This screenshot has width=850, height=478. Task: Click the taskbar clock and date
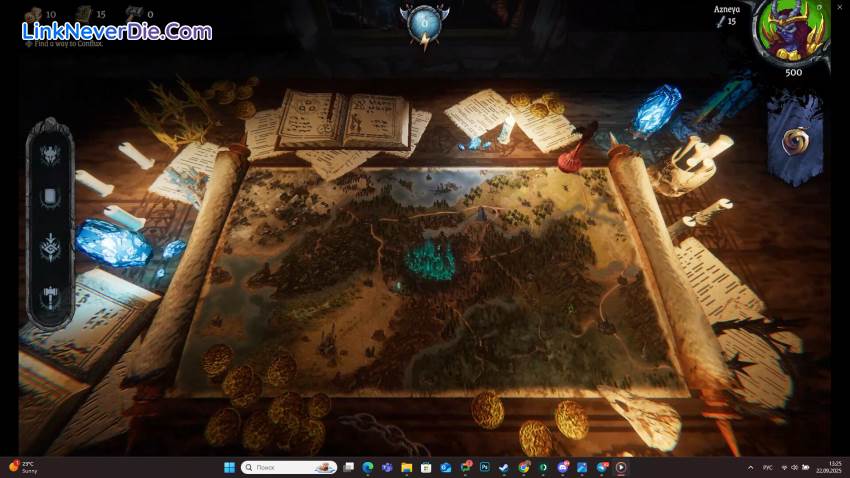[825, 467]
